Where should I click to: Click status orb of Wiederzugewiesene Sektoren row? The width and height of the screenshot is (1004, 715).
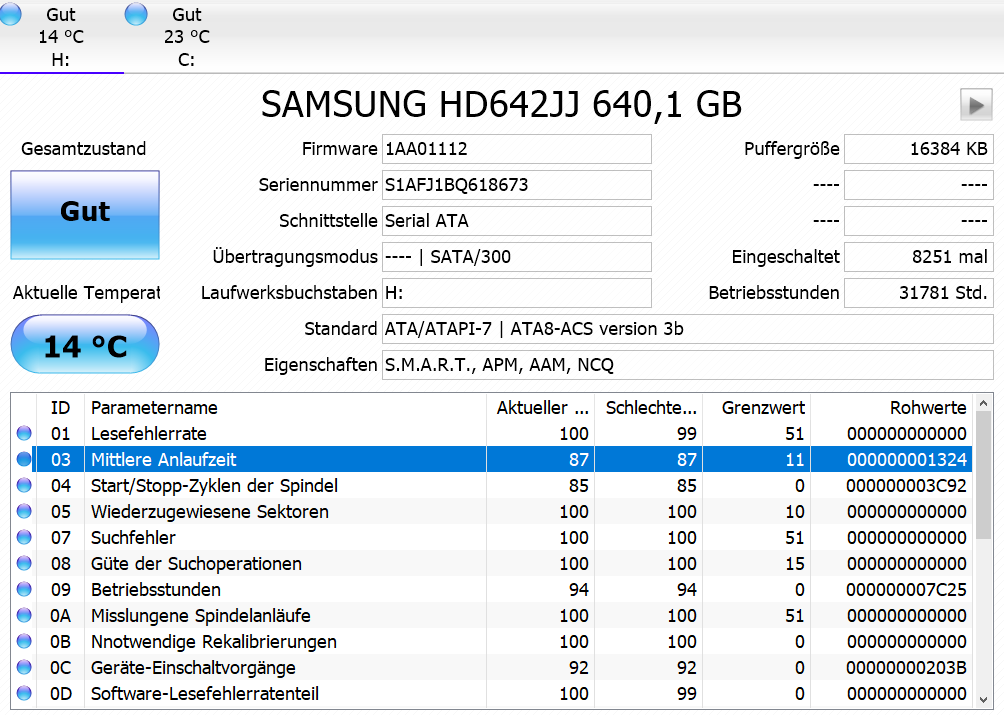click(x=24, y=511)
